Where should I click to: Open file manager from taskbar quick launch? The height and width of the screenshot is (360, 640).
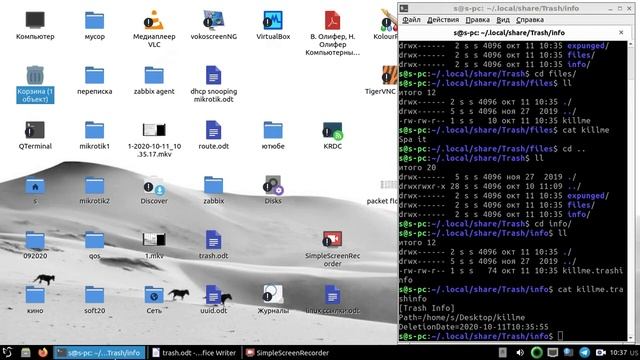[26, 352]
